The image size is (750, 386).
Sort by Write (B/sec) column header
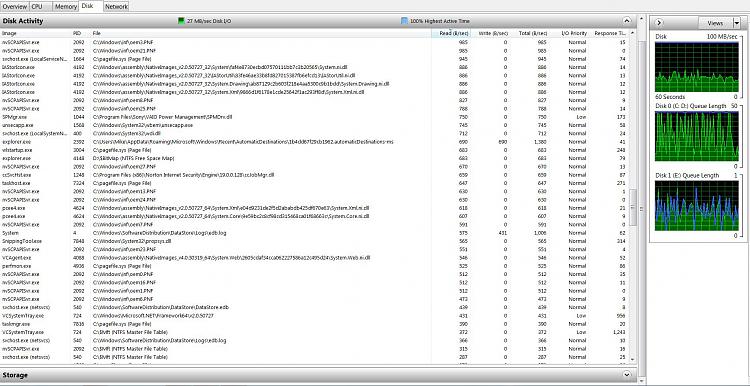coord(491,33)
